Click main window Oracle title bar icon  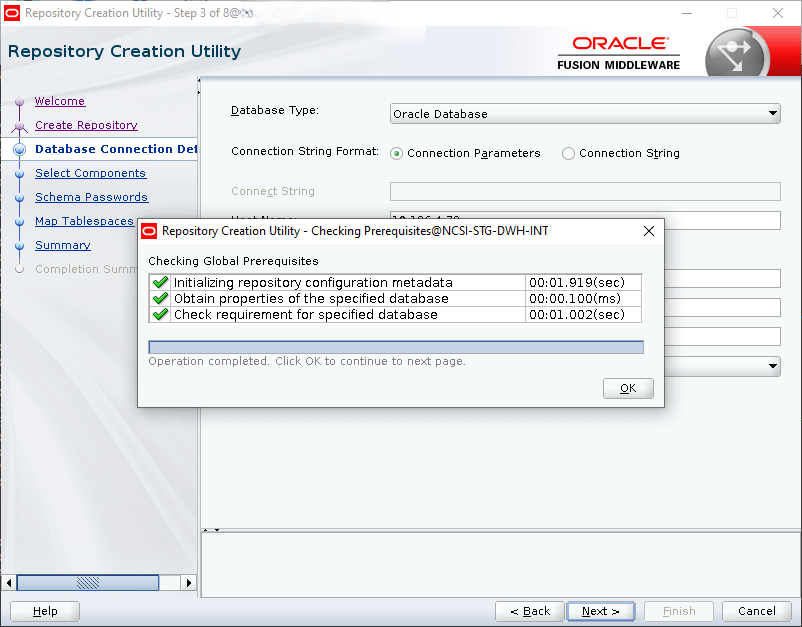(12, 13)
